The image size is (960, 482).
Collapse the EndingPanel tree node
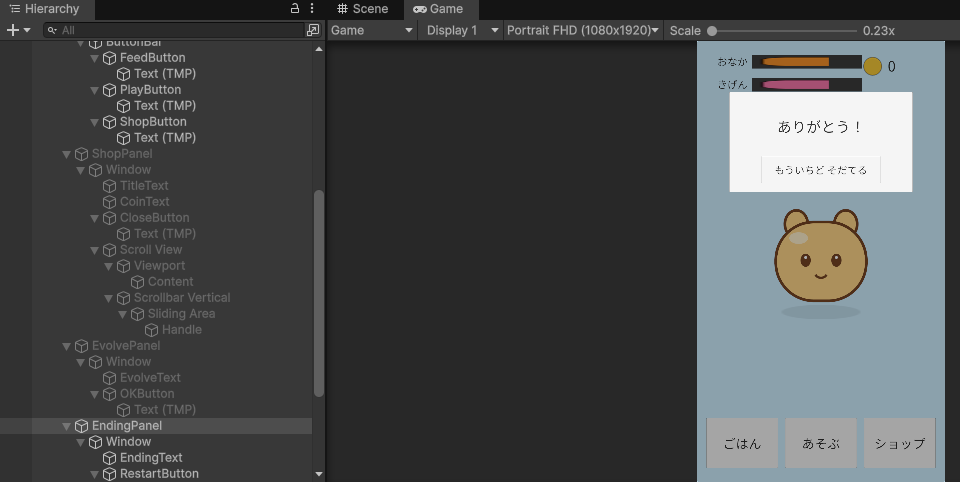pyautogui.click(x=66, y=426)
